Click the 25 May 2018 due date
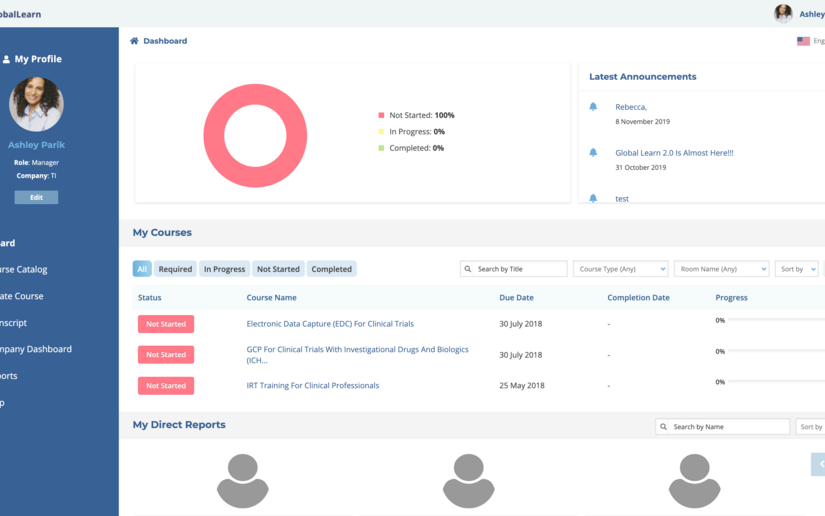This screenshot has width=825, height=516. [x=522, y=386]
